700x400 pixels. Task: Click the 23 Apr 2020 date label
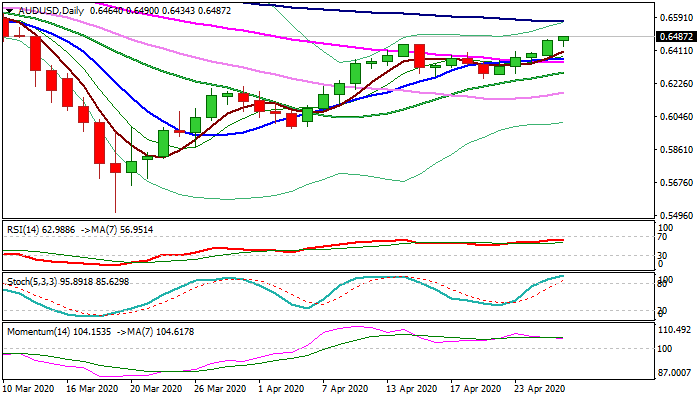[541, 389]
